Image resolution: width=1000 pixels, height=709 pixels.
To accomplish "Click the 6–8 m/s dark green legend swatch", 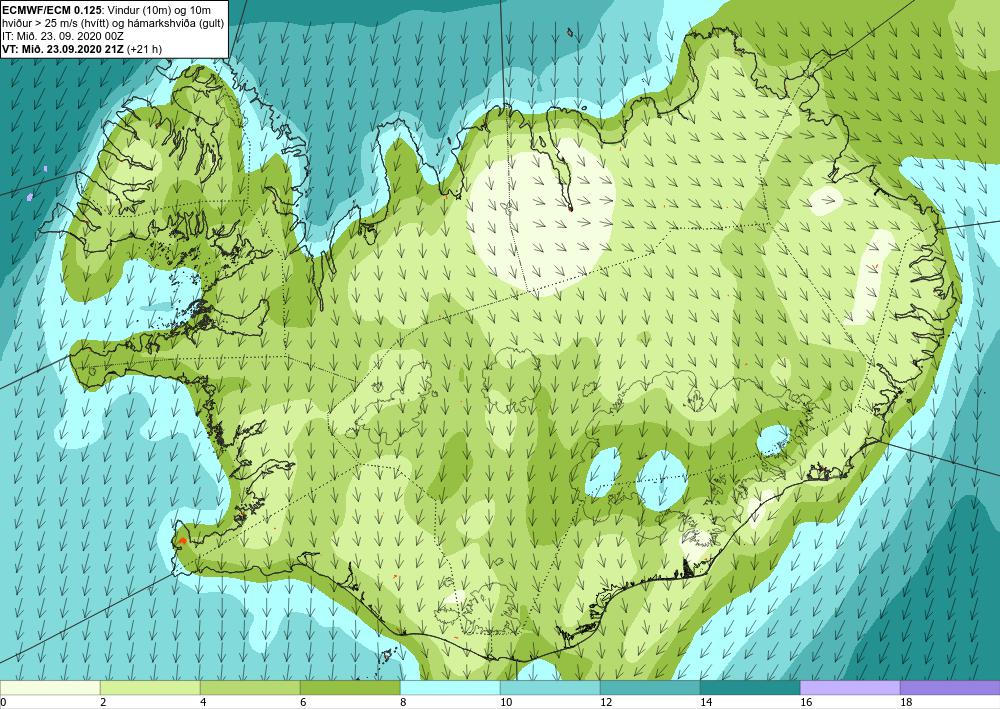I will pyautogui.click(x=350, y=687).
